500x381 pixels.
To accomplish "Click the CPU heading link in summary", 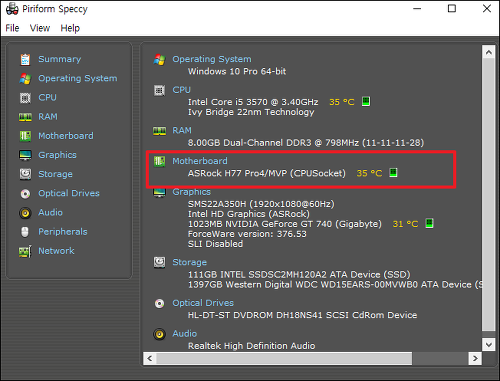I will pos(182,90).
